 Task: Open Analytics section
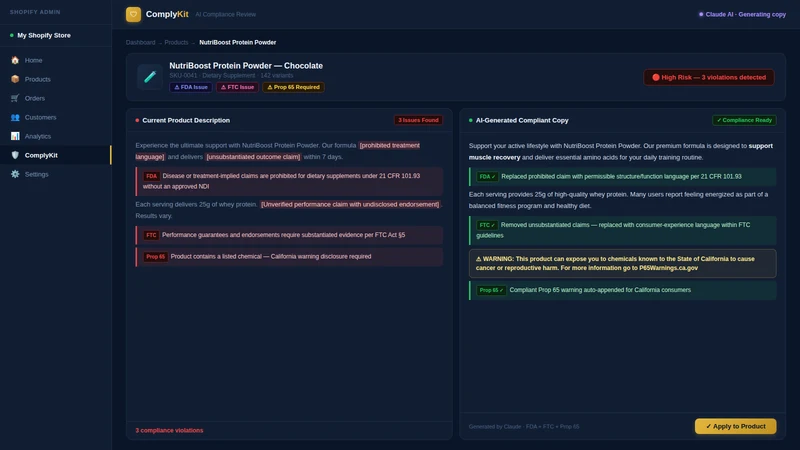pyautogui.click(x=56, y=136)
